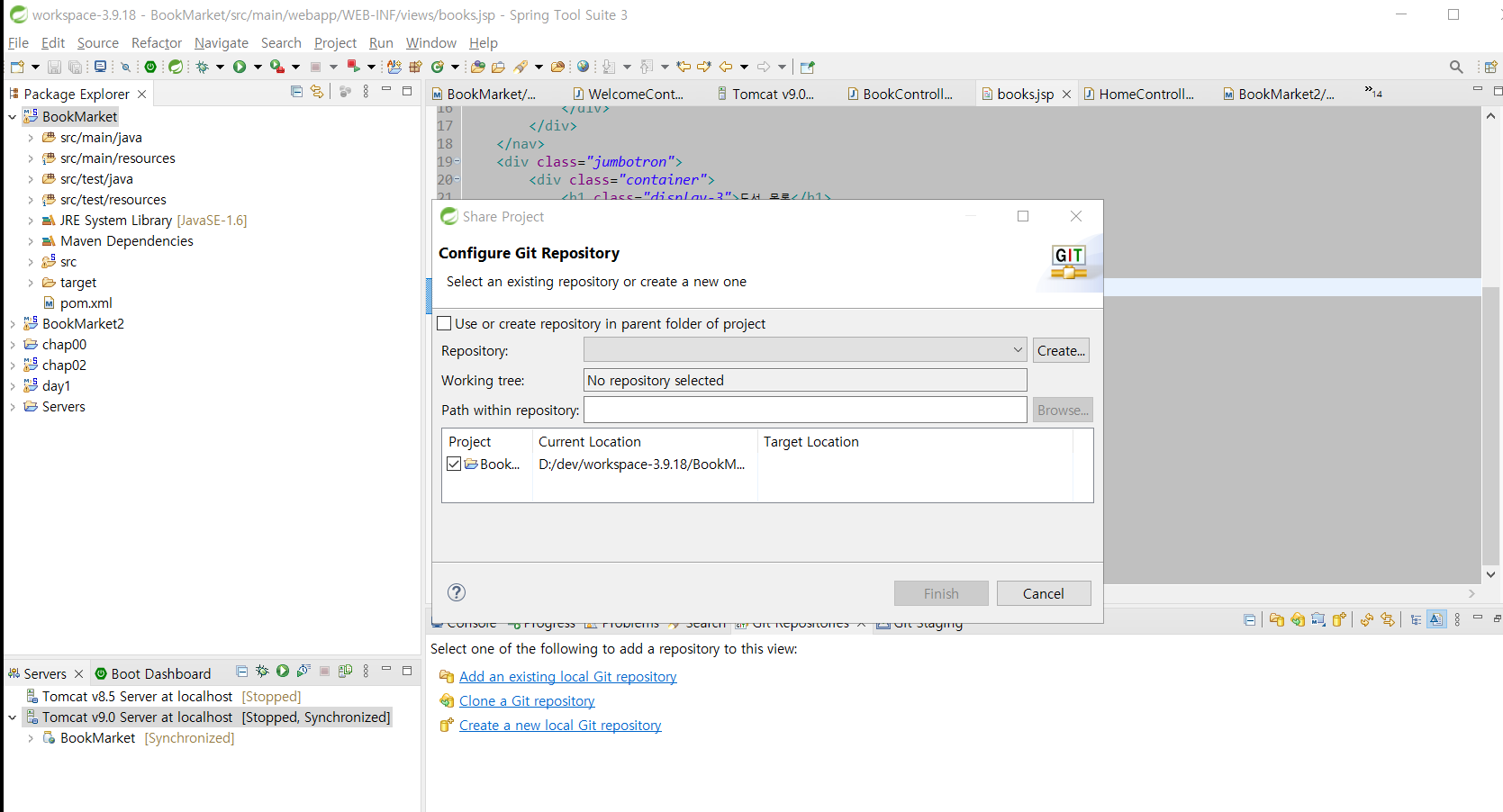Open the dropdown arrow next to Run icon
This screenshot has width=1503, height=812.
[x=258, y=67]
